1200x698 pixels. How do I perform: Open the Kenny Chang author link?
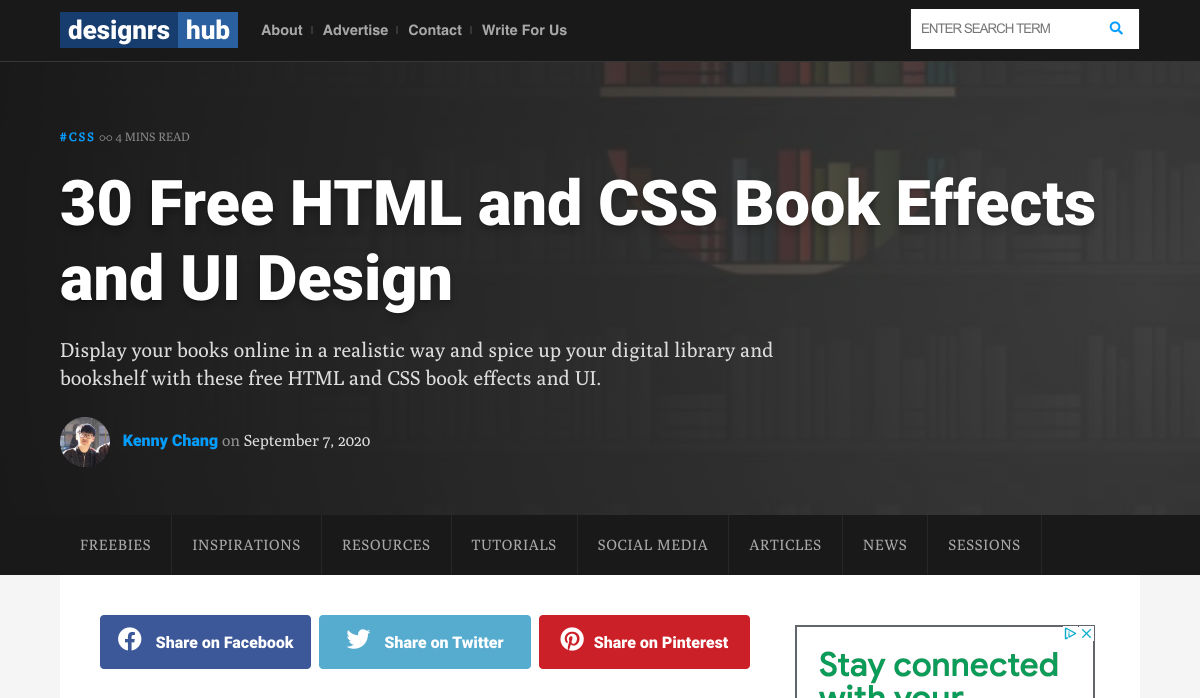(170, 440)
